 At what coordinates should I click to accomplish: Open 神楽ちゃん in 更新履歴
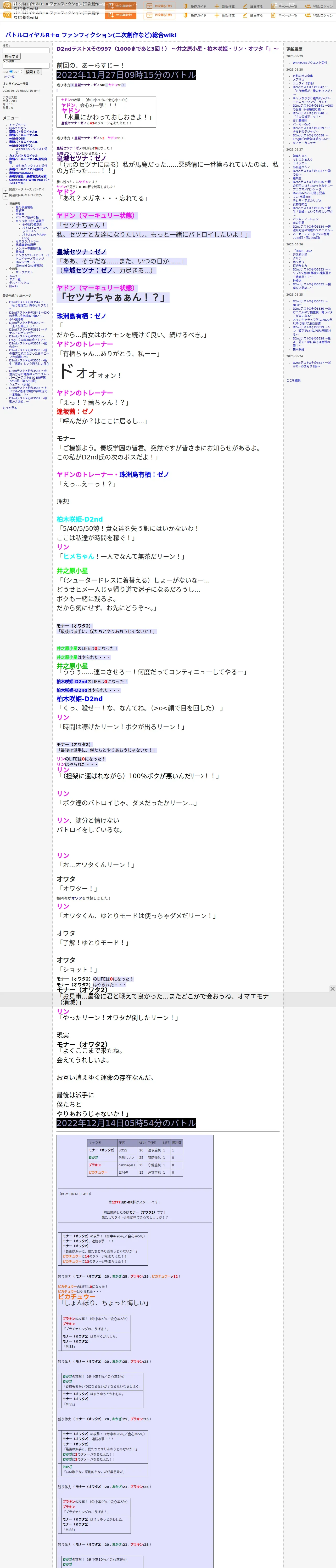300,157
